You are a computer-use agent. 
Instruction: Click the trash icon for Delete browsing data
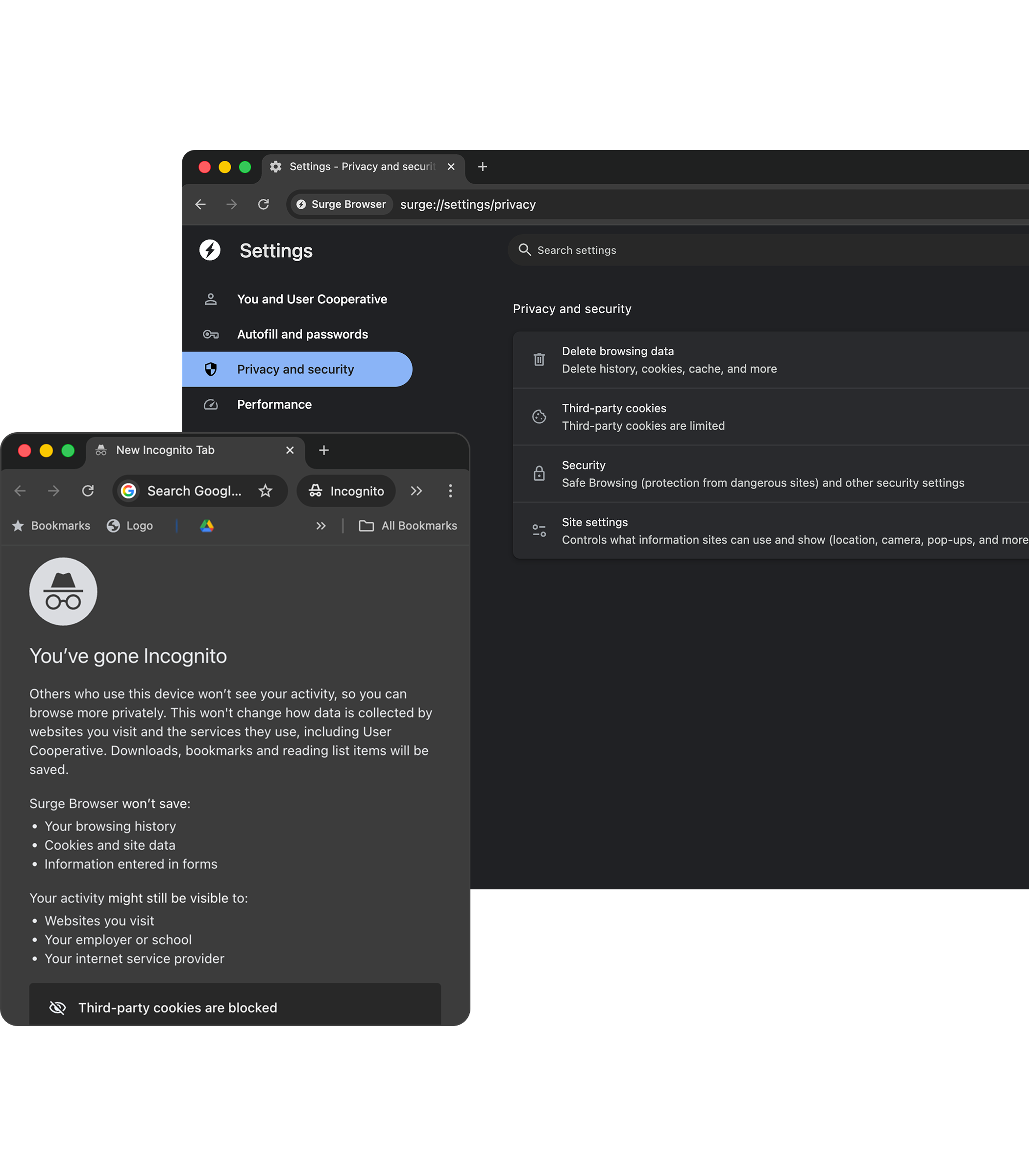click(x=539, y=360)
